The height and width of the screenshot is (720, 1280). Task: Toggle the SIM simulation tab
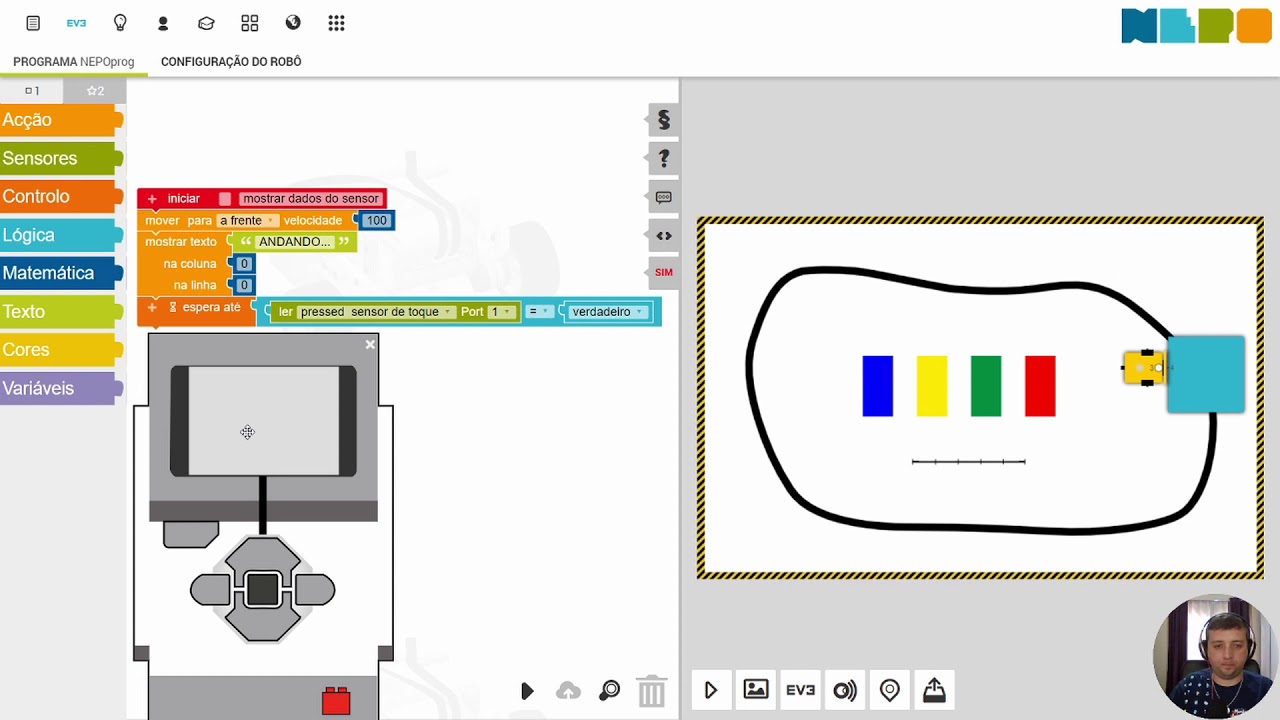tap(663, 272)
